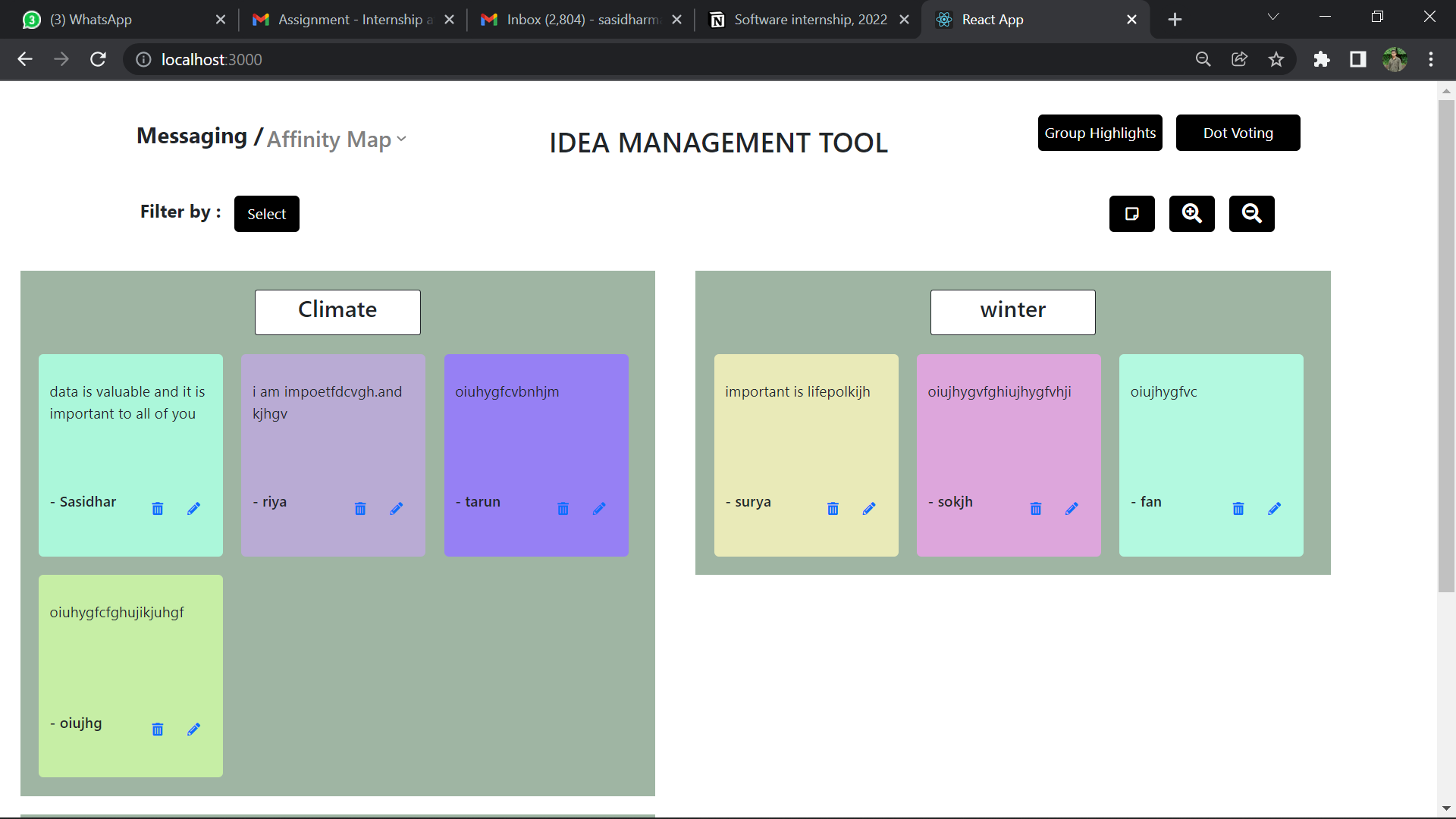Viewport: 1456px width, 819px height.
Task: Delete the oiujhg note
Action: (x=158, y=730)
